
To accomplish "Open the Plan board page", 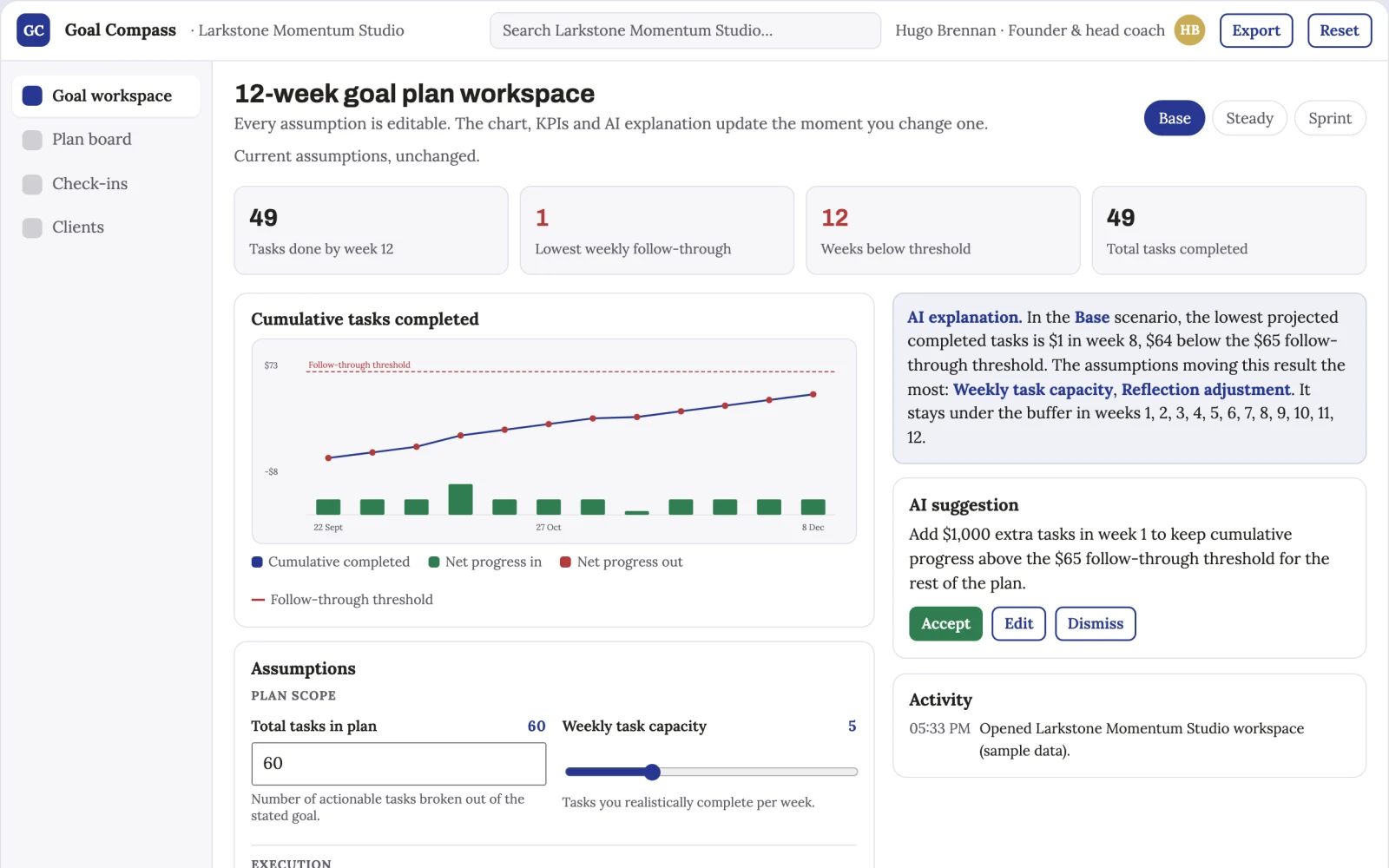I will pyautogui.click(x=106, y=140).
